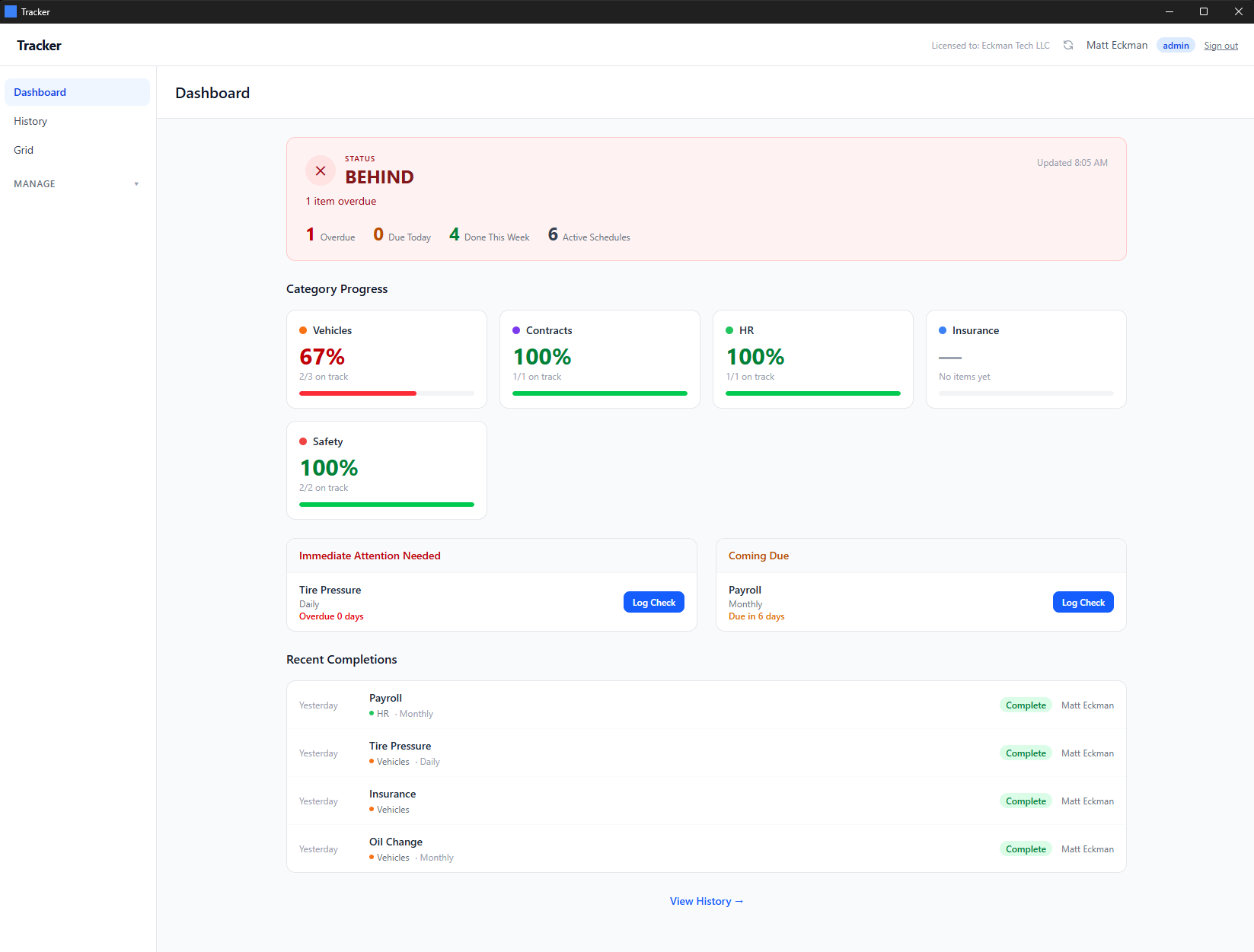
Task: Click the Safety green progress bar
Action: 387,505
